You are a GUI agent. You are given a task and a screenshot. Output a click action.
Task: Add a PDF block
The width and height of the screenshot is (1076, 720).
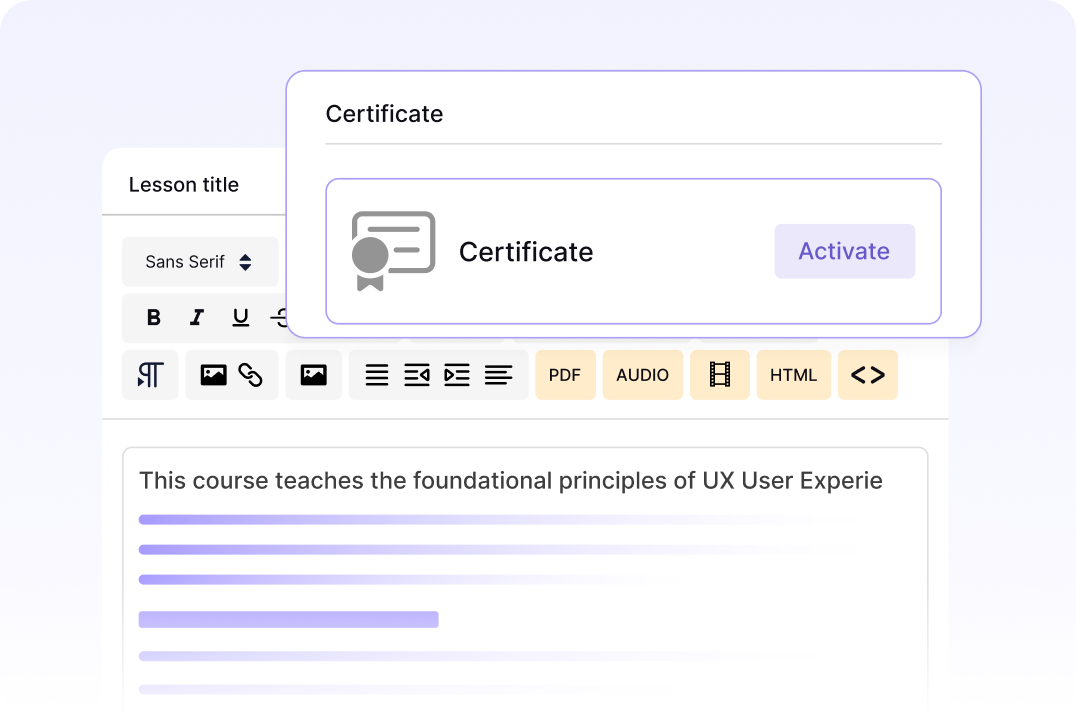565,375
